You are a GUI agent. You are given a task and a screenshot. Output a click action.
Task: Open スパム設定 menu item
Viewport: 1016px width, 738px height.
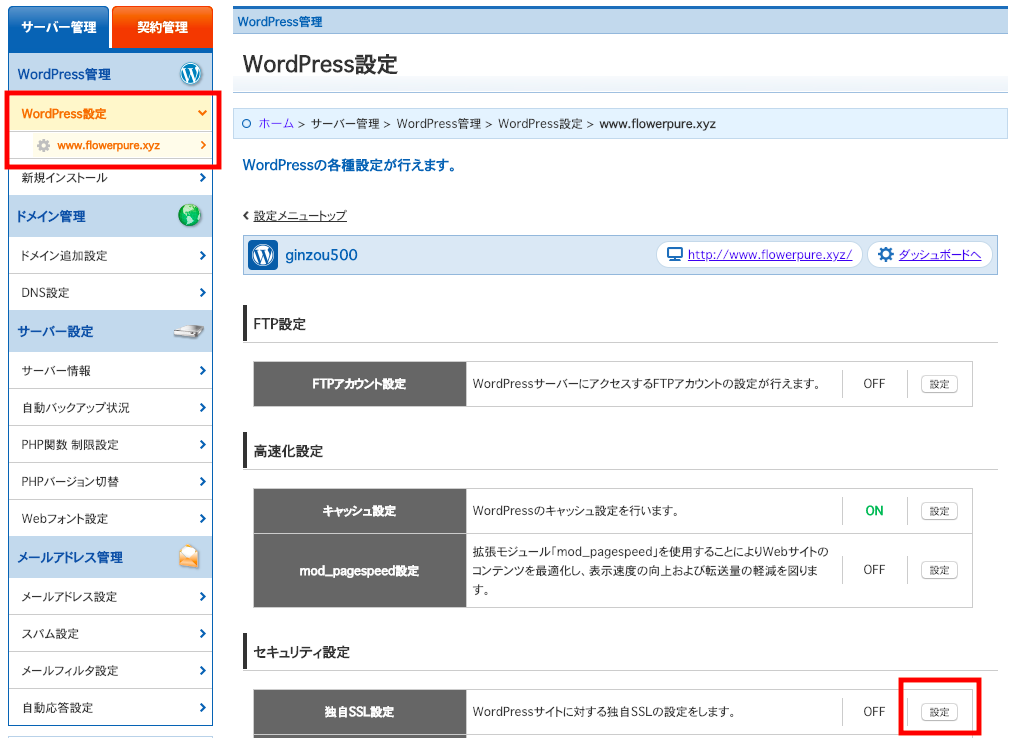coord(111,633)
